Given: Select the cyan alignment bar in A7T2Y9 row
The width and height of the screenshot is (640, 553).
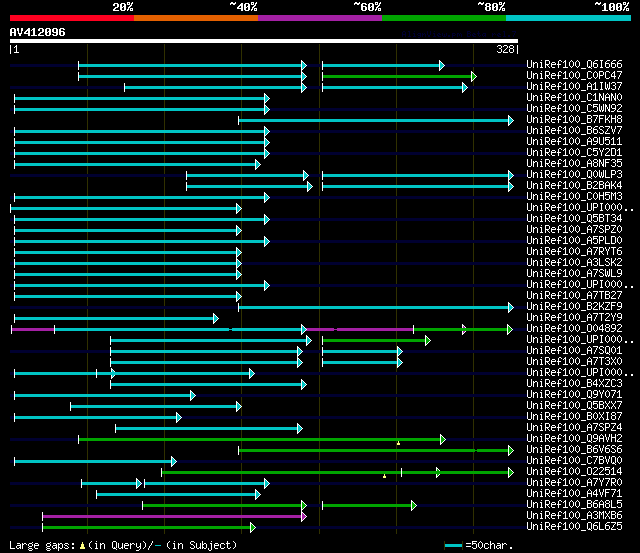Looking at the screenshot, I should click(x=116, y=318).
